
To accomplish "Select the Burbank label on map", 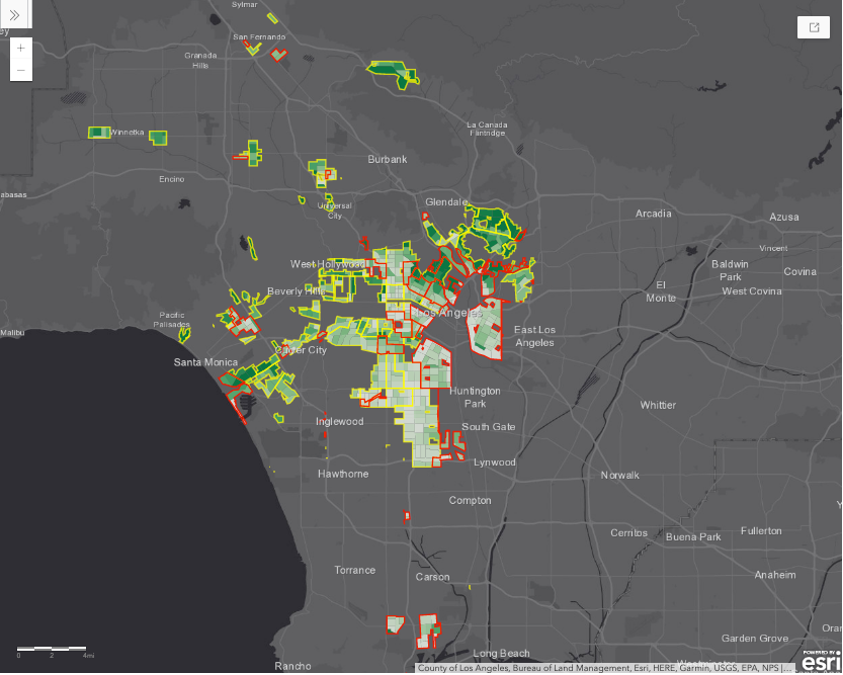I will [388, 159].
